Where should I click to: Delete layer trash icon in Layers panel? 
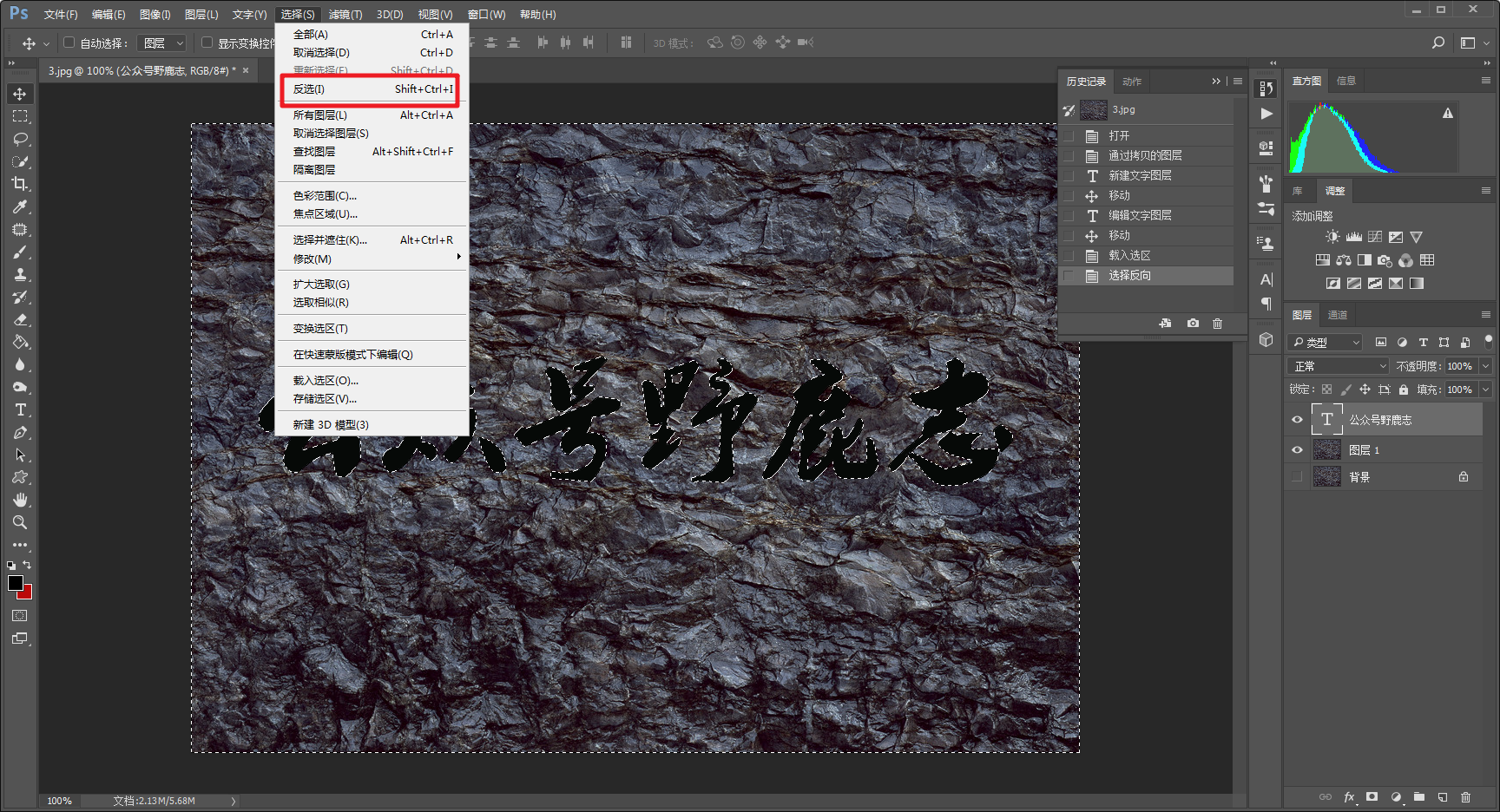point(1465,796)
